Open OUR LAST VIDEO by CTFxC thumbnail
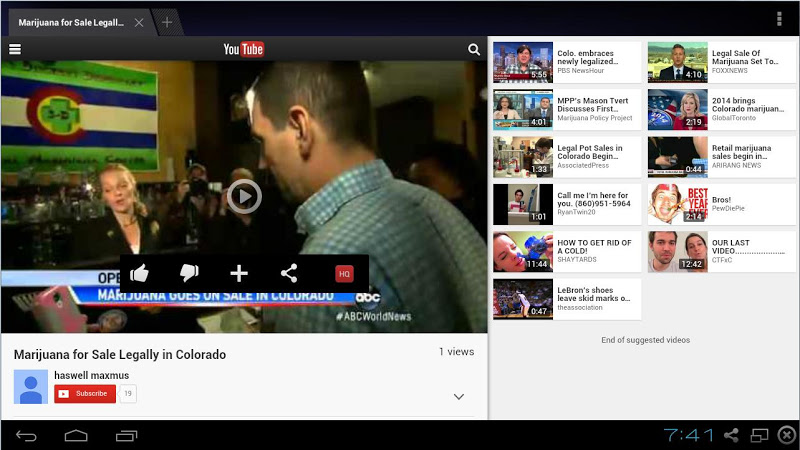Screen dimensions: 800x450 [678, 252]
